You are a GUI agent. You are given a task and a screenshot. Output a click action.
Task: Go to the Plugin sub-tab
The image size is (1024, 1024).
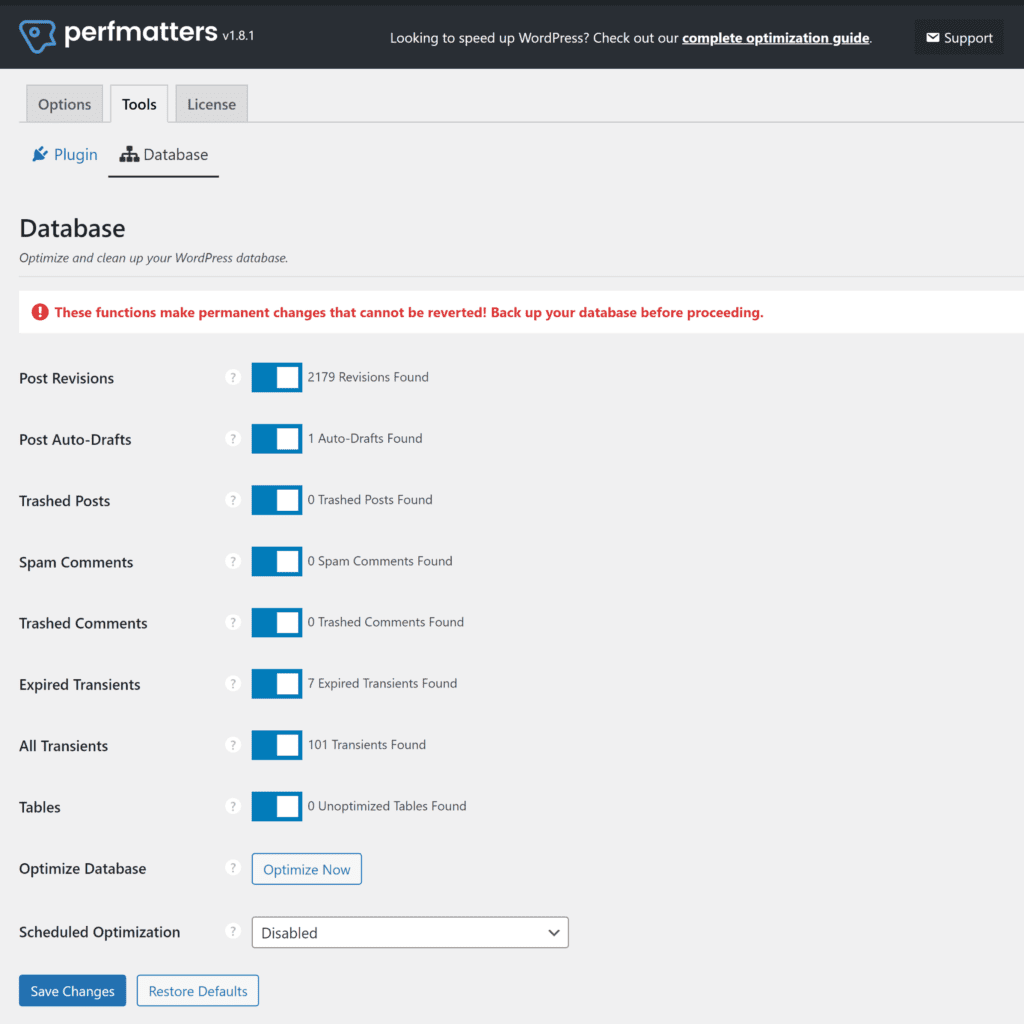coord(65,155)
